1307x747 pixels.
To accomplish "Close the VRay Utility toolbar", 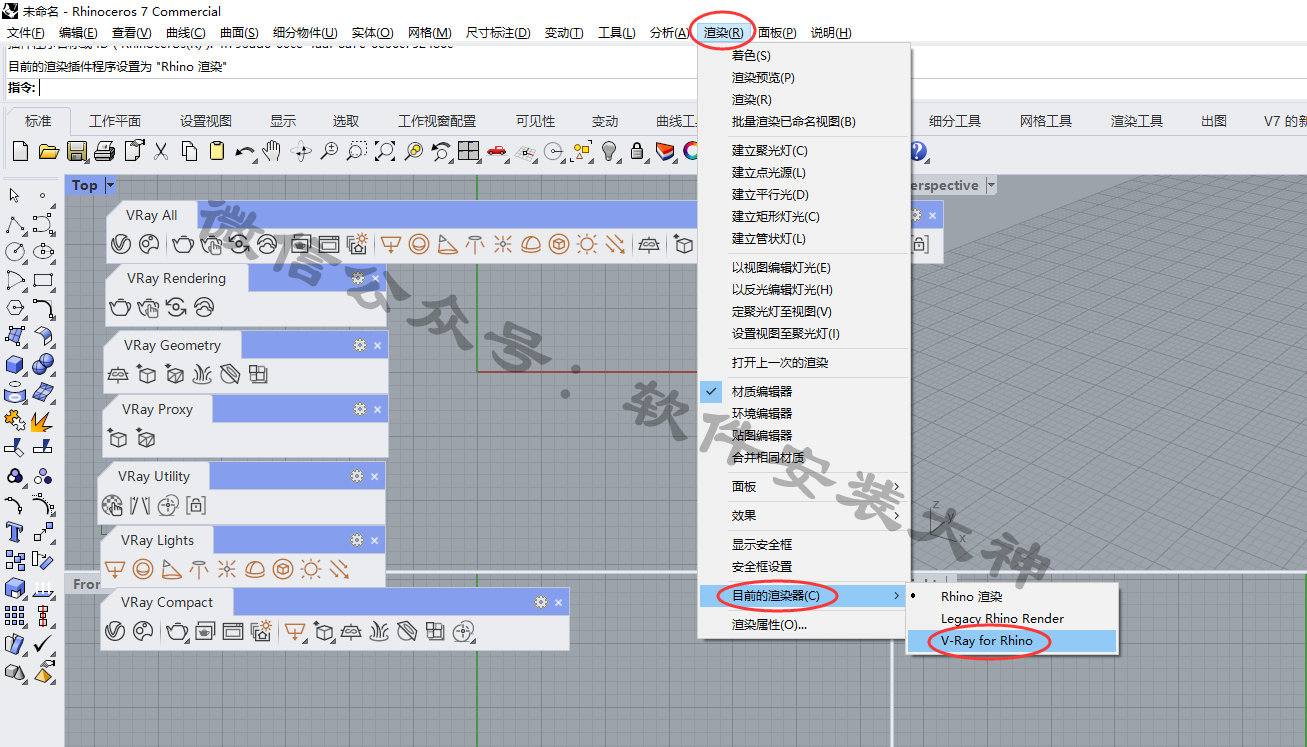I will click(x=375, y=476).
